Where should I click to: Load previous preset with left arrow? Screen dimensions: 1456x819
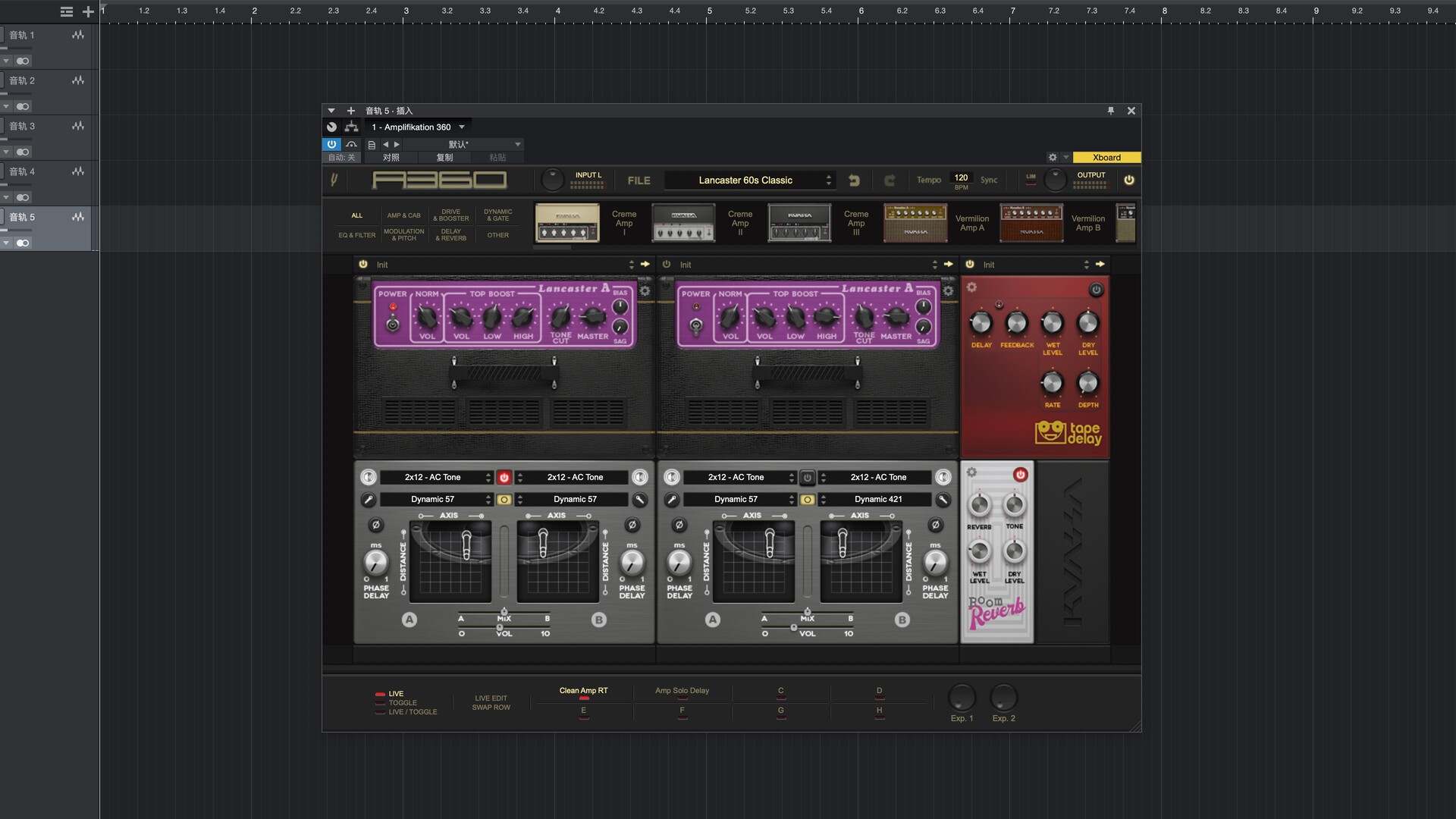tap(385, 144)
